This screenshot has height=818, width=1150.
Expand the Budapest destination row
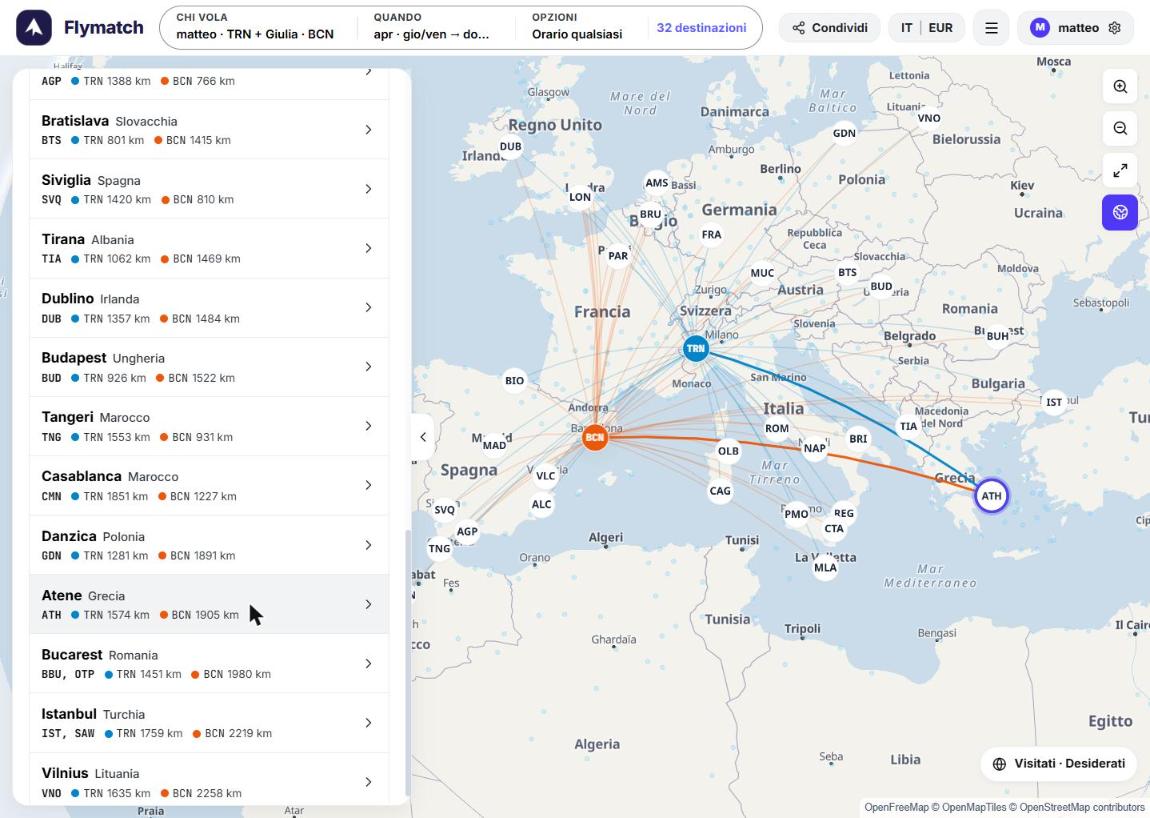[x=209, y=368]
